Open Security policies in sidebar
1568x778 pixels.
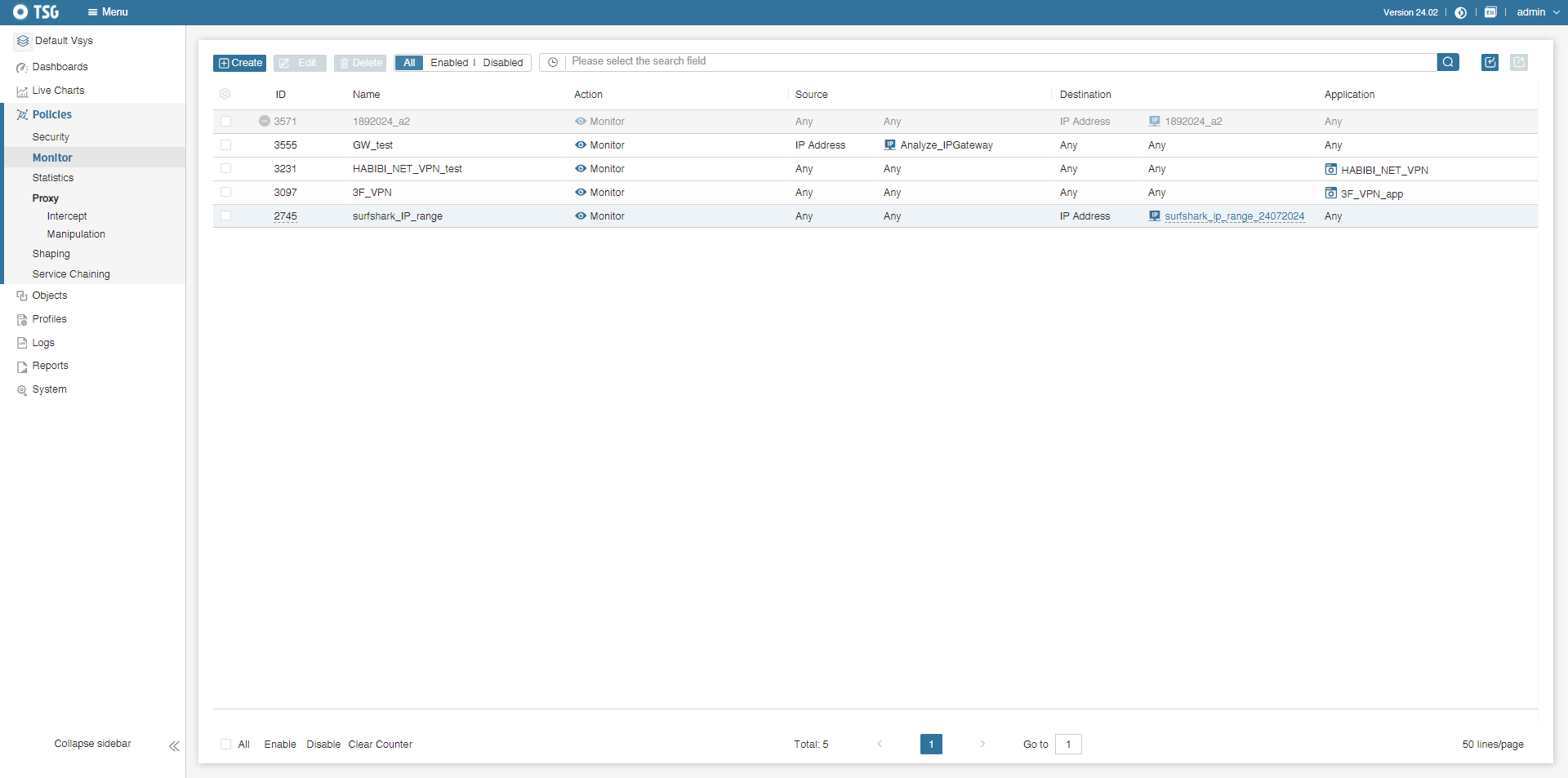[51, 137]
